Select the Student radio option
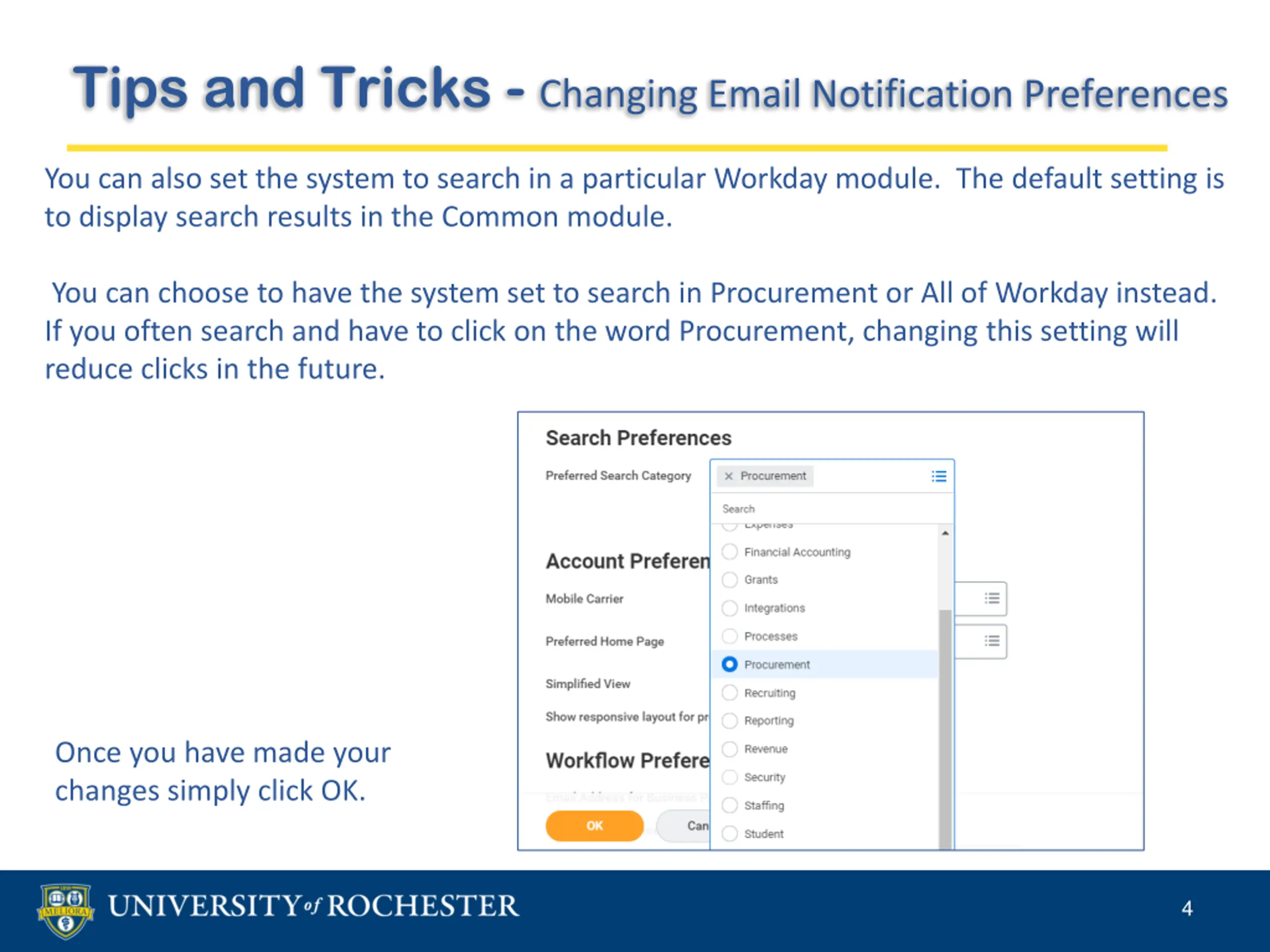Screen dimensions: 1270x952 [729, 833]
